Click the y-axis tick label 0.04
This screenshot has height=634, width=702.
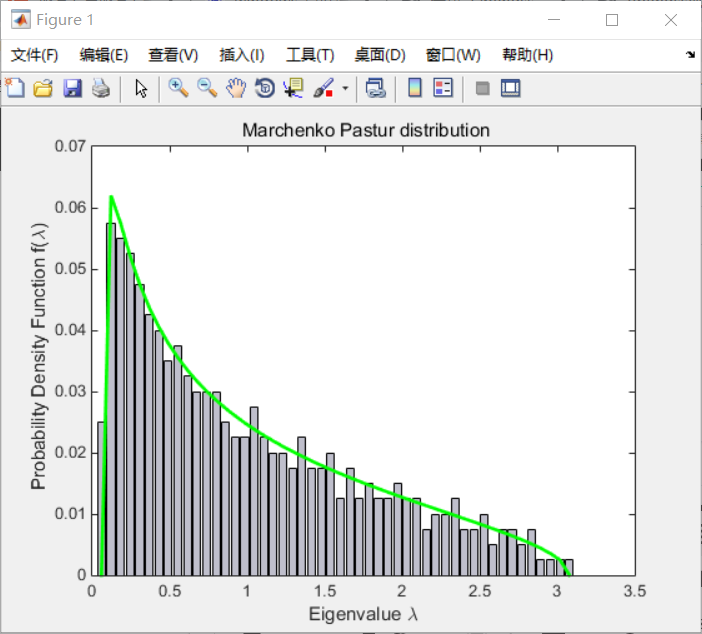[70, 330]
